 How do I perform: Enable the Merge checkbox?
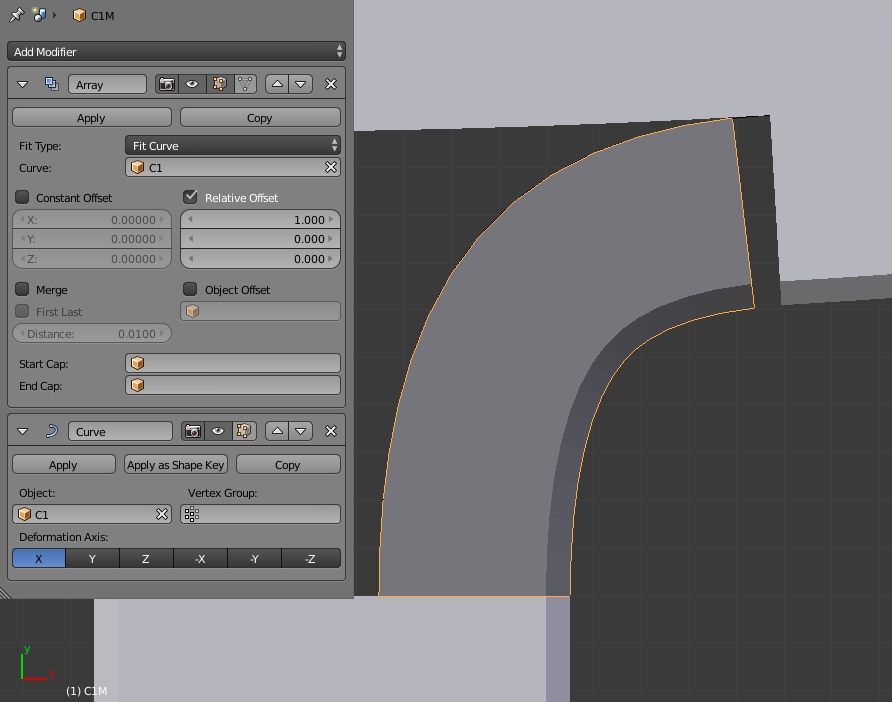point(22,289)
